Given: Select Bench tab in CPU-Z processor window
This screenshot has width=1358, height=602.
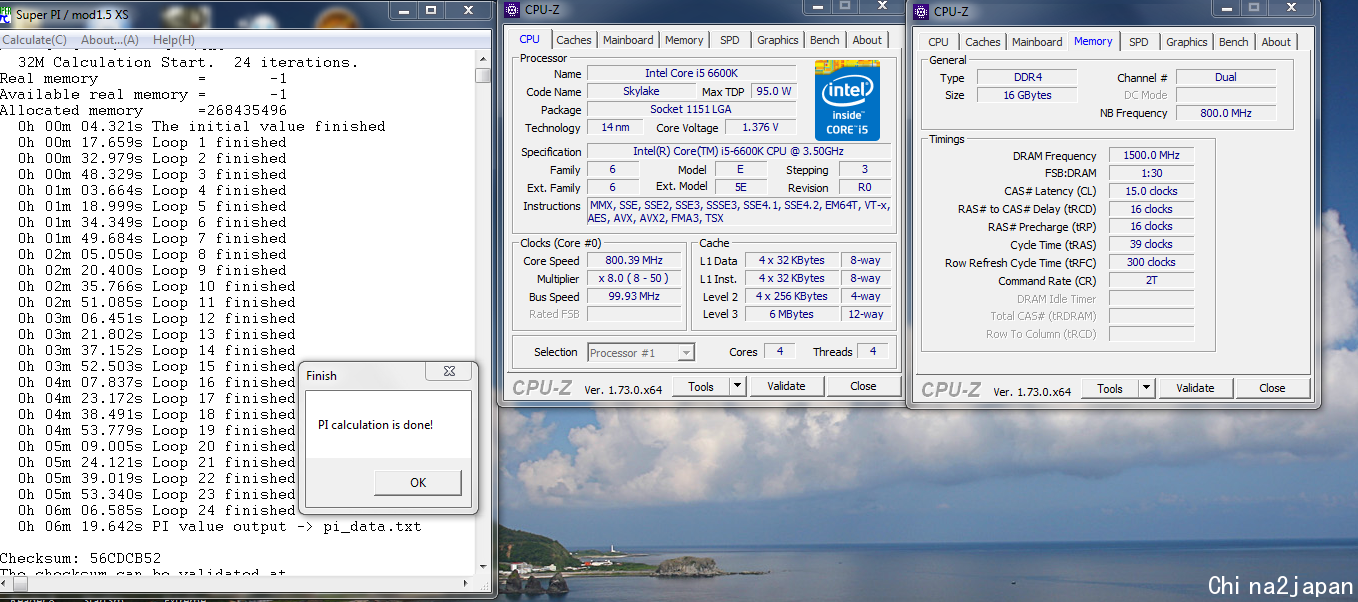Looking at the screenshot, I should click(825, 40).
